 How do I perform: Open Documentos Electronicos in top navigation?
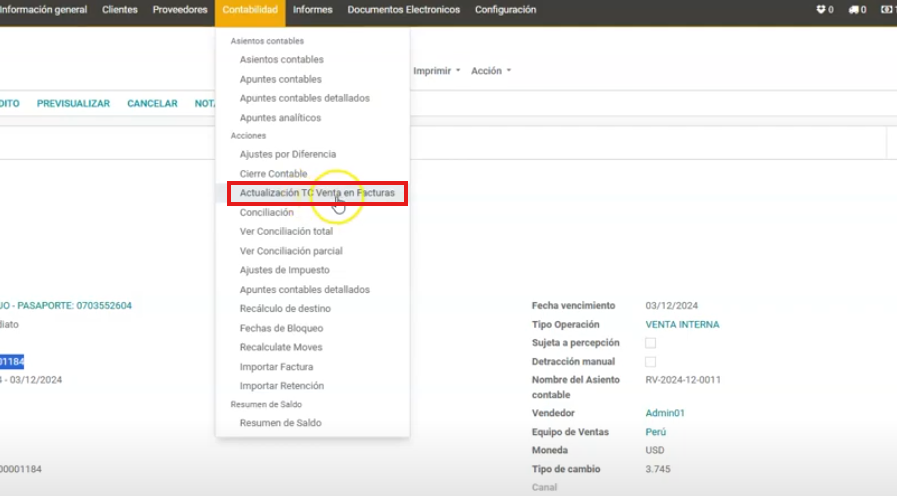click(x=403, y=10)
